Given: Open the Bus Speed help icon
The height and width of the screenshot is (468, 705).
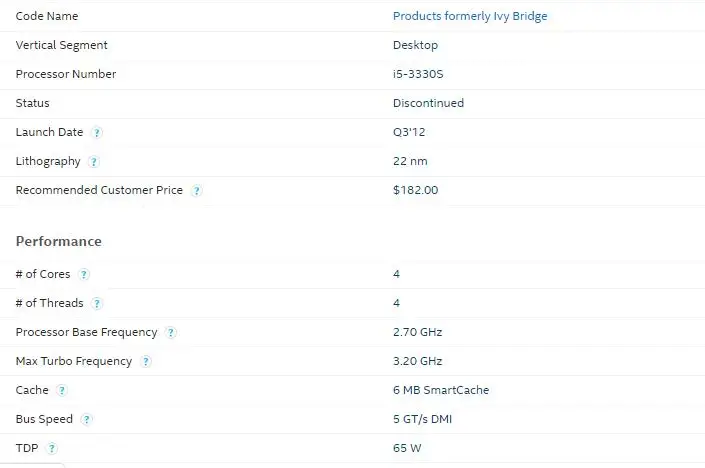Looking at the screenshot, I should tap(86, 419).
